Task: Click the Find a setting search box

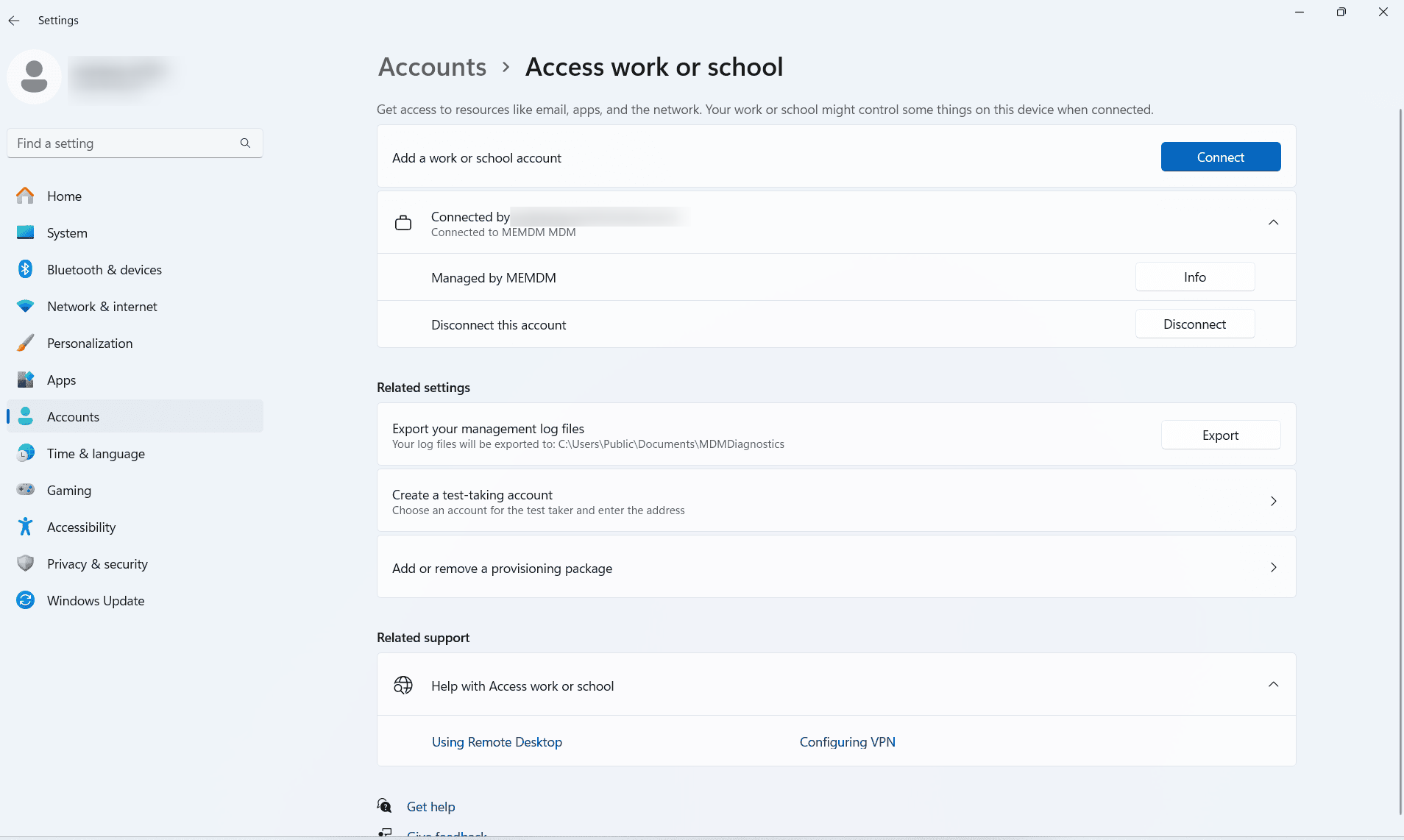Action: [x=125, y=143]
